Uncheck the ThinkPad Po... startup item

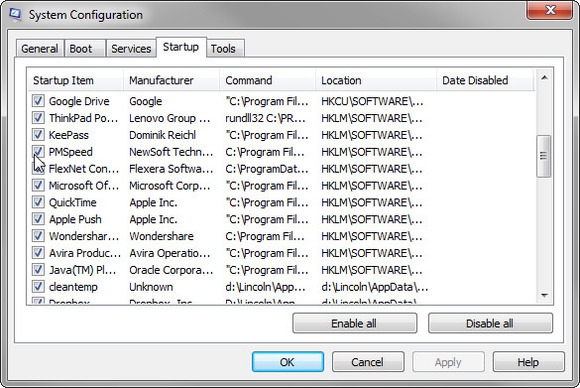pyautogui.click(x=38, y=118)
